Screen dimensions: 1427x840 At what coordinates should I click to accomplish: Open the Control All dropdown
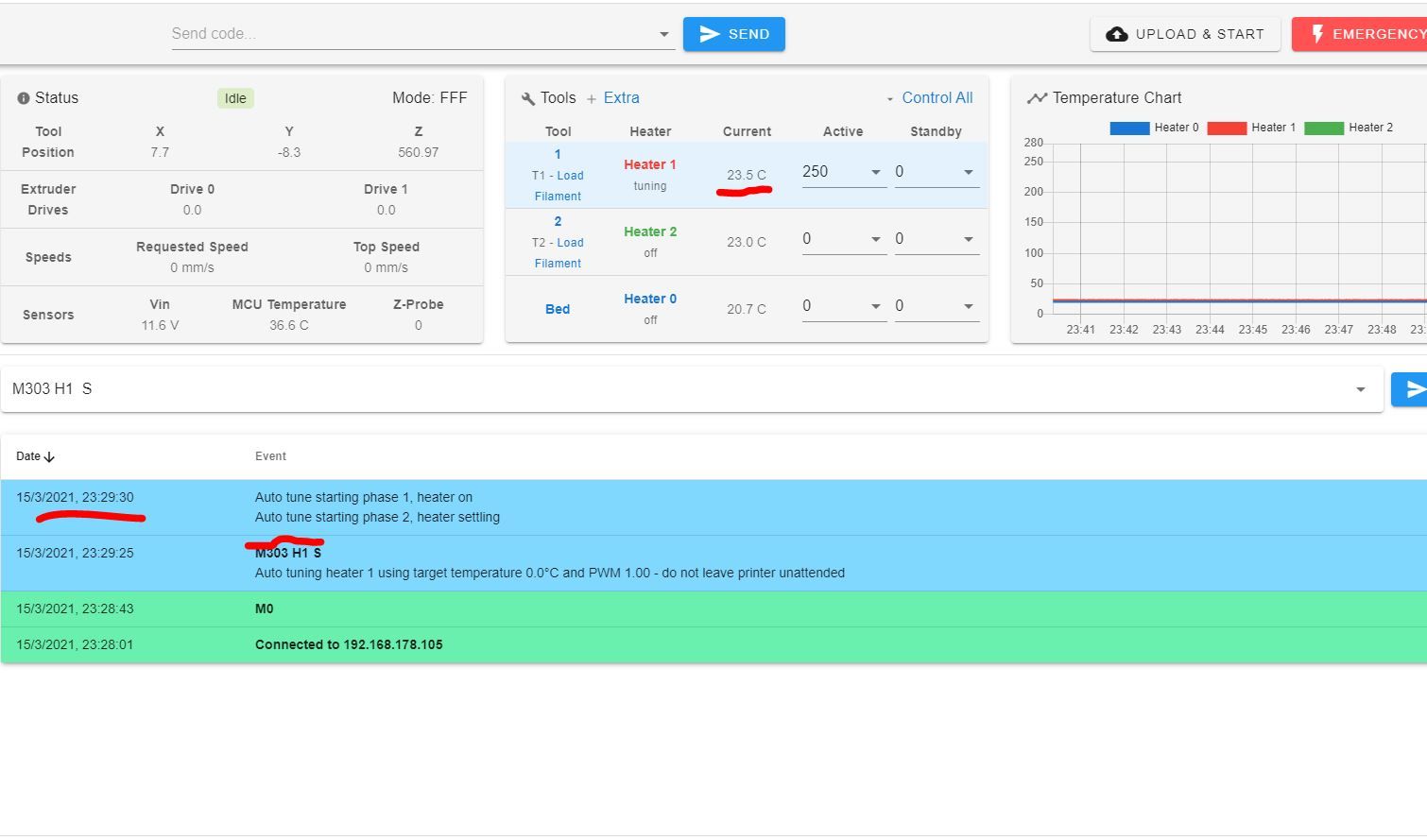pos(929,98)
